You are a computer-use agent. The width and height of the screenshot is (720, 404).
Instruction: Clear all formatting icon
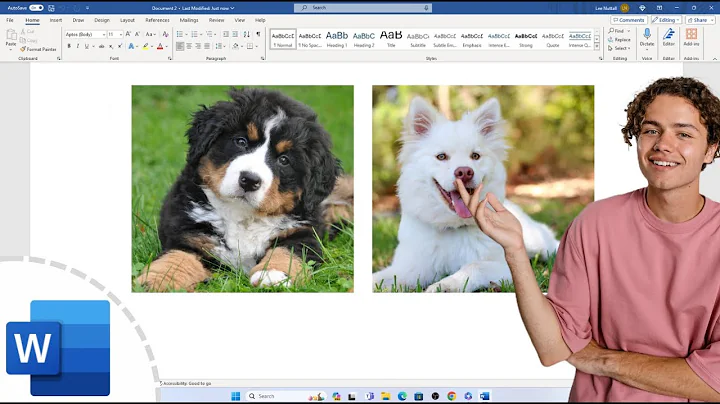[x=166, y=34]
